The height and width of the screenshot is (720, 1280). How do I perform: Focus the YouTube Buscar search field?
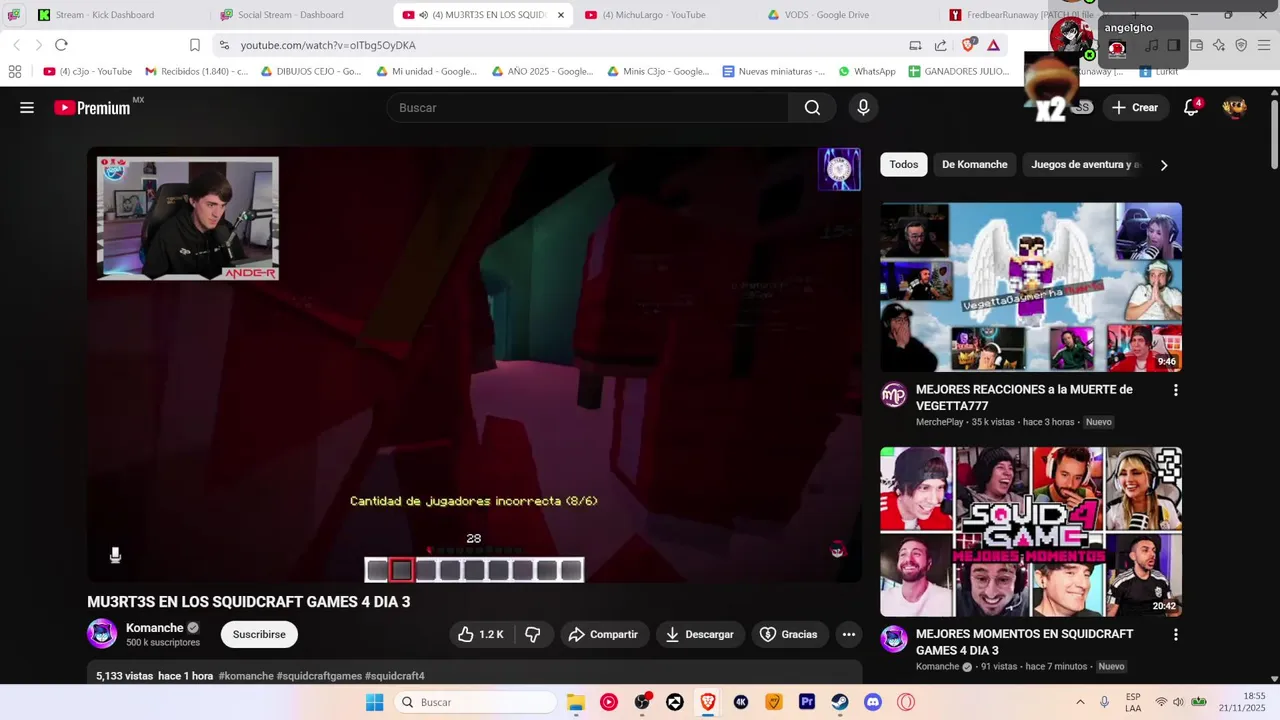pyautogui.click(x=588, y=108)
